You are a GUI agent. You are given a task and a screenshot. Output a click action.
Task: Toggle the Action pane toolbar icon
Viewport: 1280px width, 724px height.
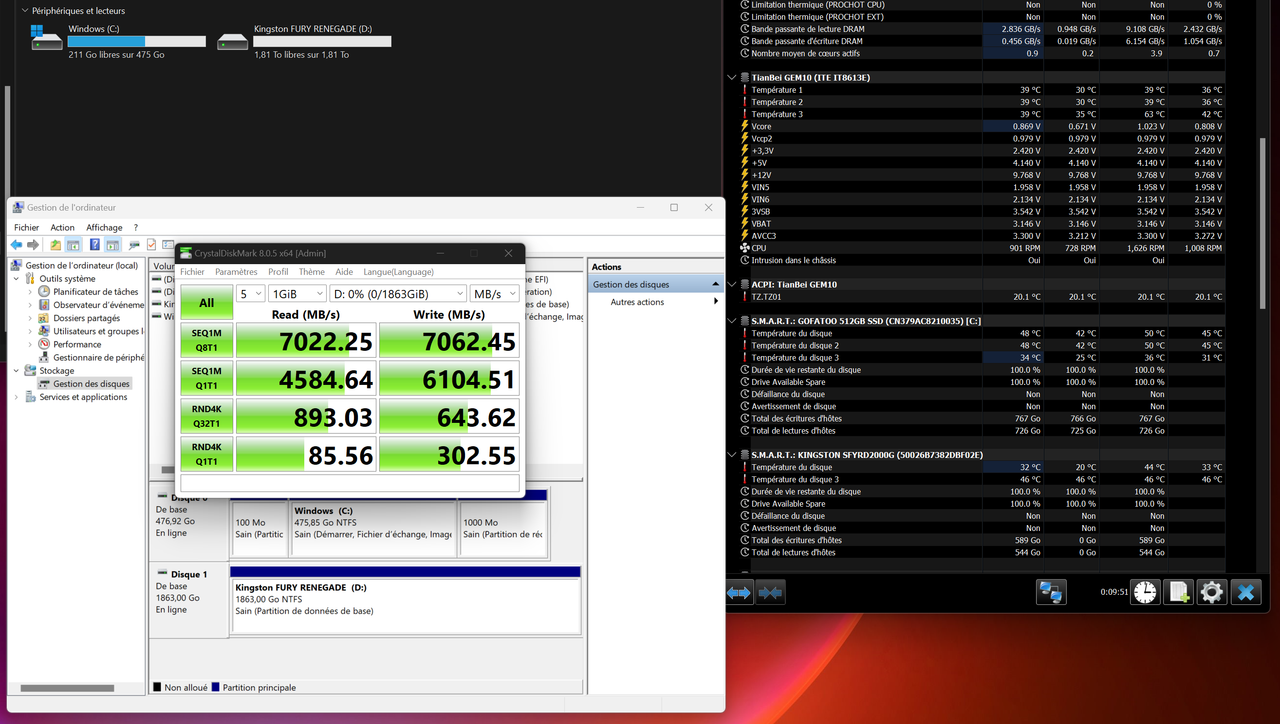(113, 245)
